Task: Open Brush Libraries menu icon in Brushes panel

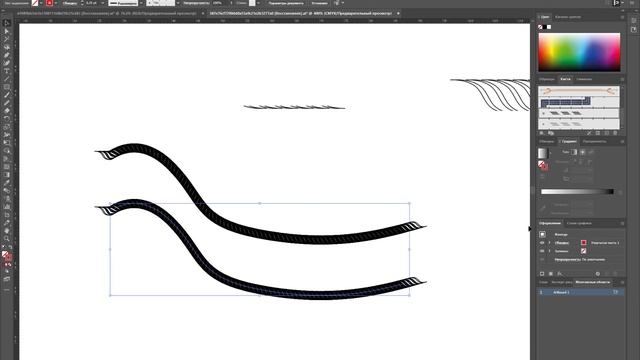Action: point(542,133)
